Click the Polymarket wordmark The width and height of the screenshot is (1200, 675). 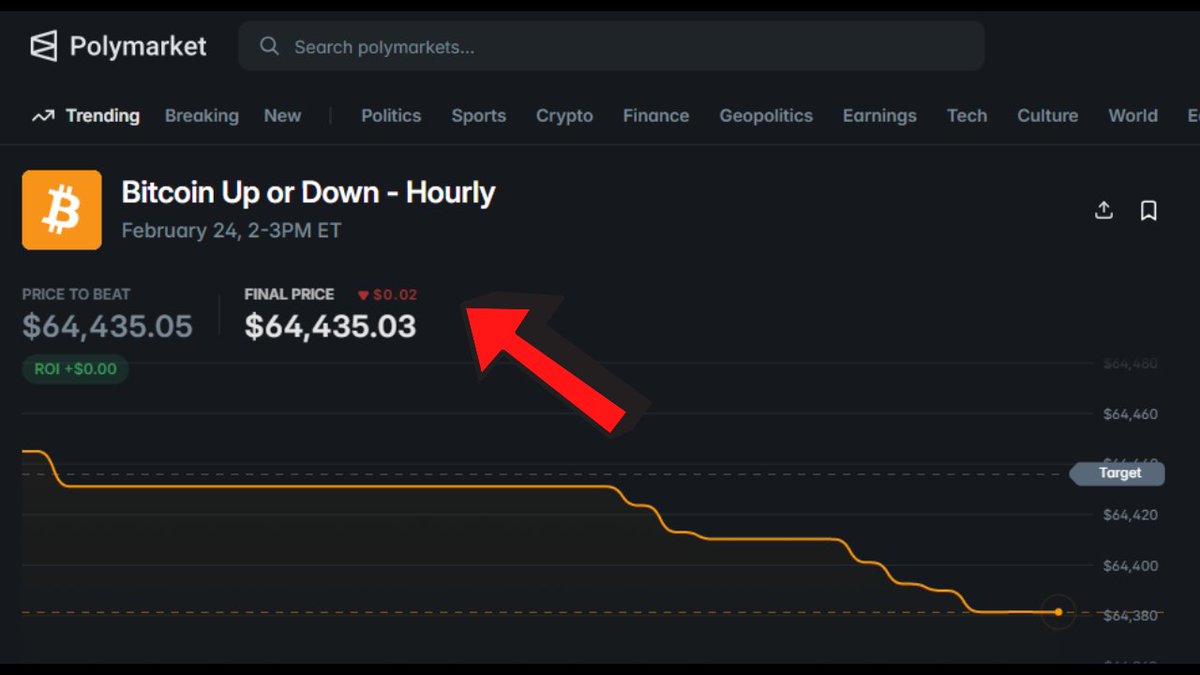[x=138, y=46]
